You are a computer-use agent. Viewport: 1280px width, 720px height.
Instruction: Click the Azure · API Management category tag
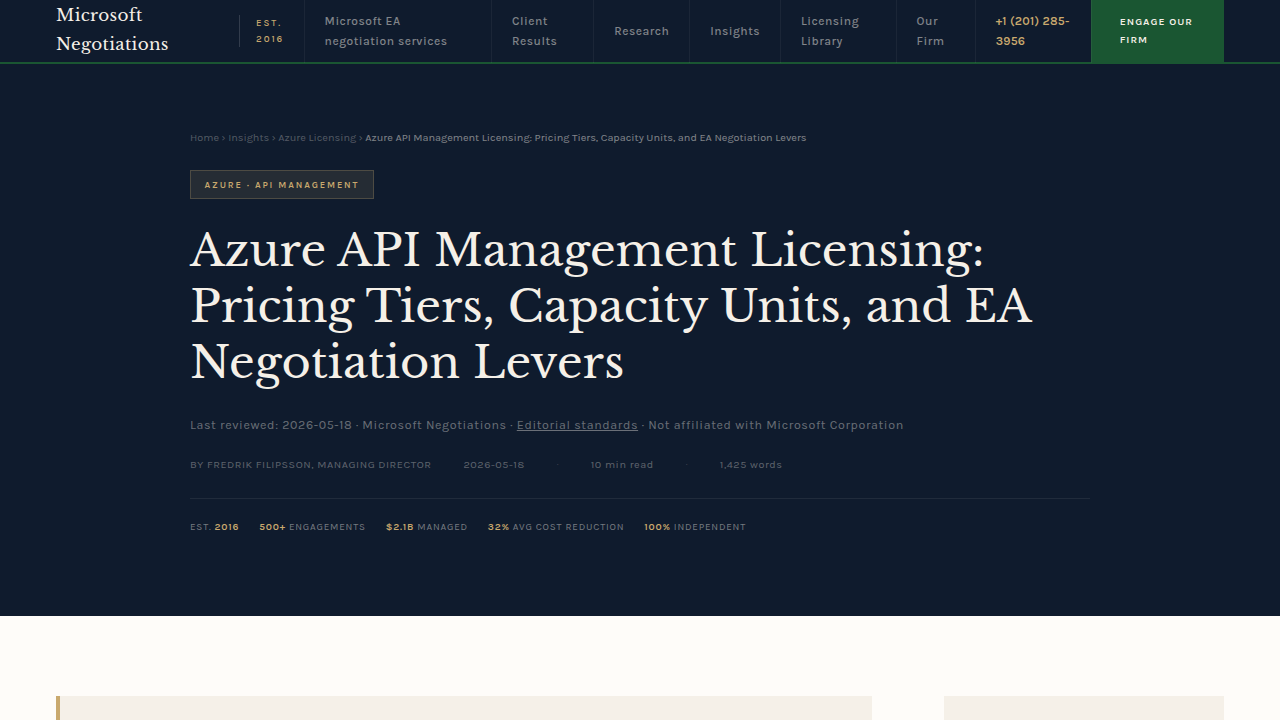pos(282,185)
